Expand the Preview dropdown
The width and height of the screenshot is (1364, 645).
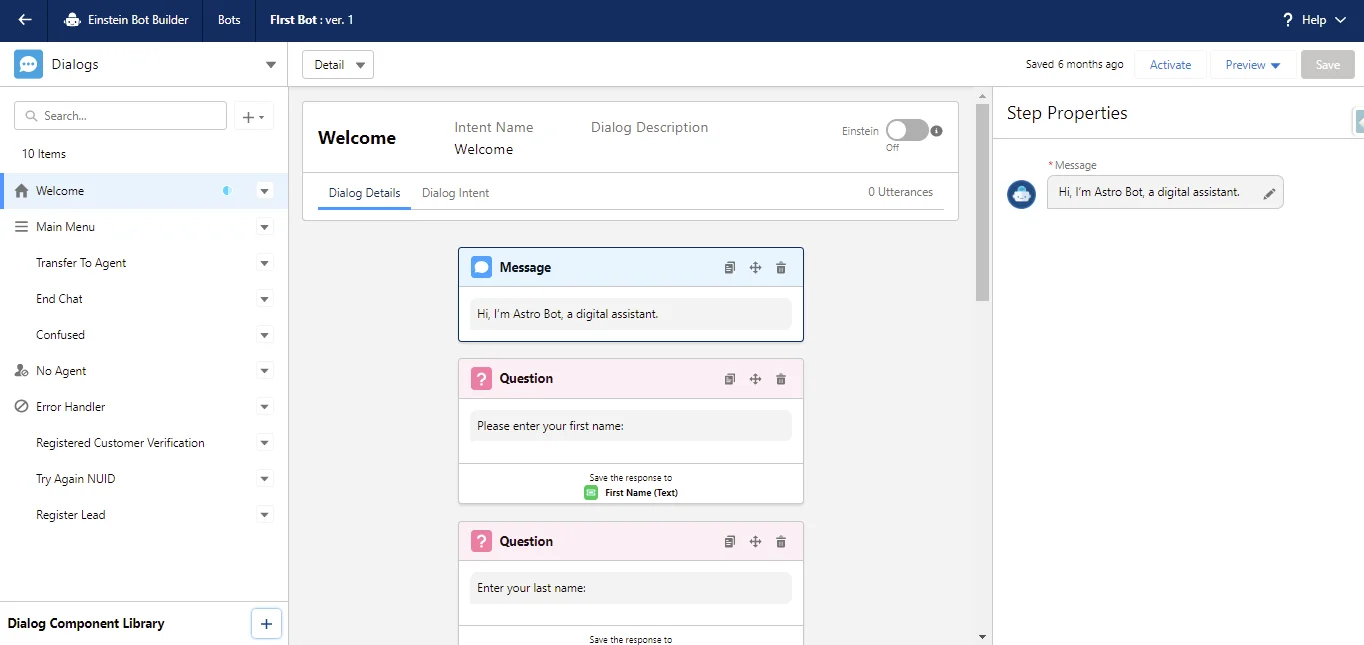(1251, 64)
